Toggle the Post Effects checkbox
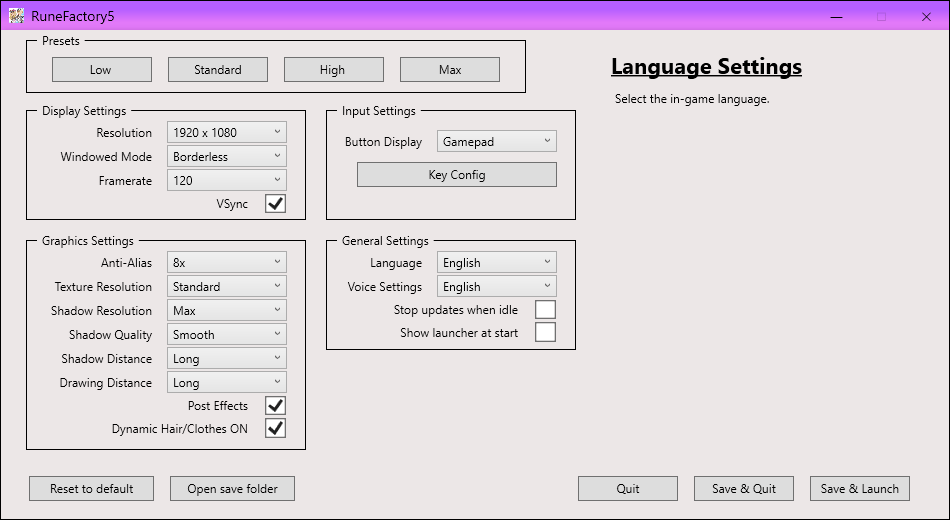This screenshot has height=520, width=950. (275, 406)
